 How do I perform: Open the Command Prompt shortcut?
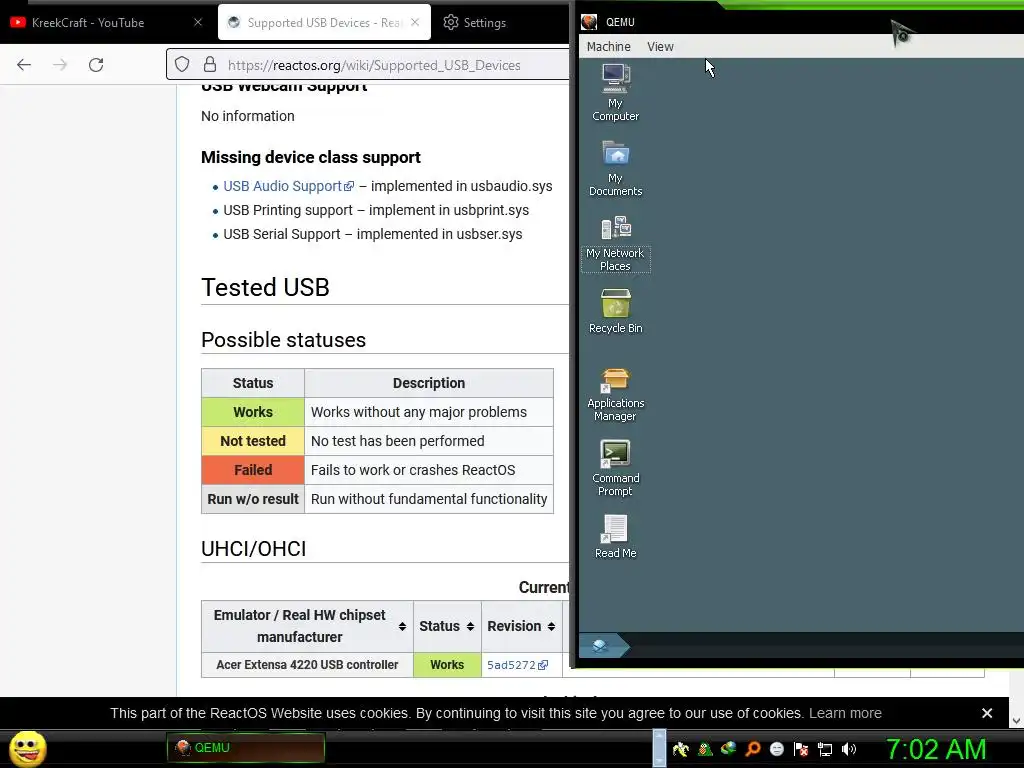615,468
